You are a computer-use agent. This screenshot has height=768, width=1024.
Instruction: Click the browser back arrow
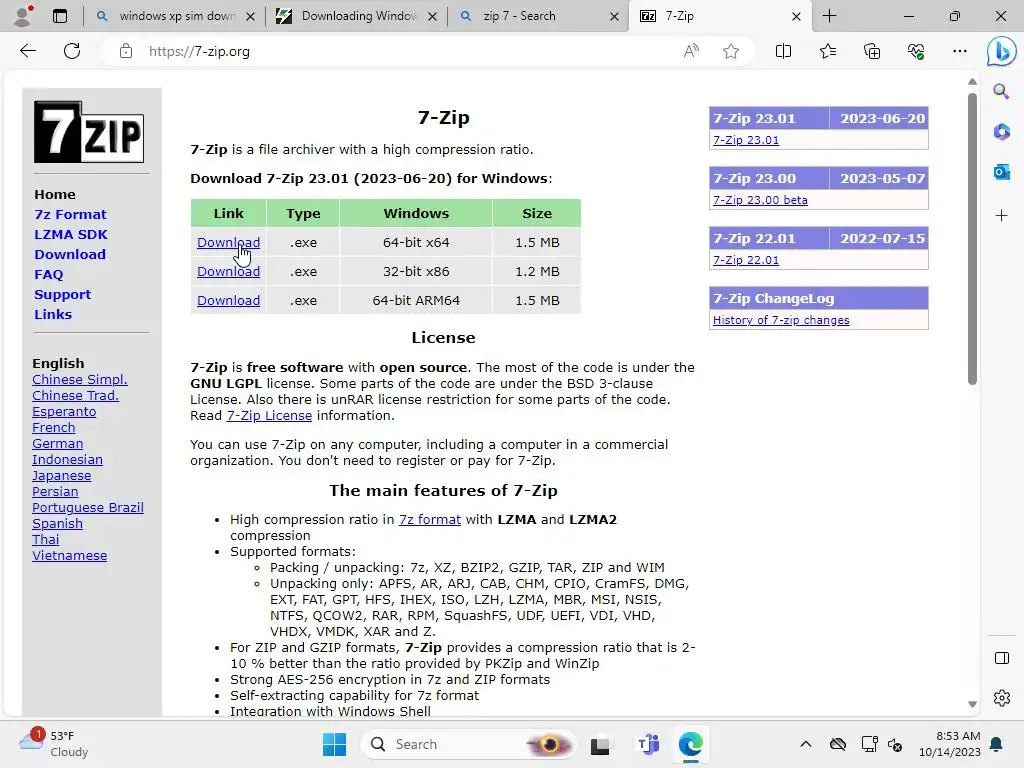tap(27, 51)
